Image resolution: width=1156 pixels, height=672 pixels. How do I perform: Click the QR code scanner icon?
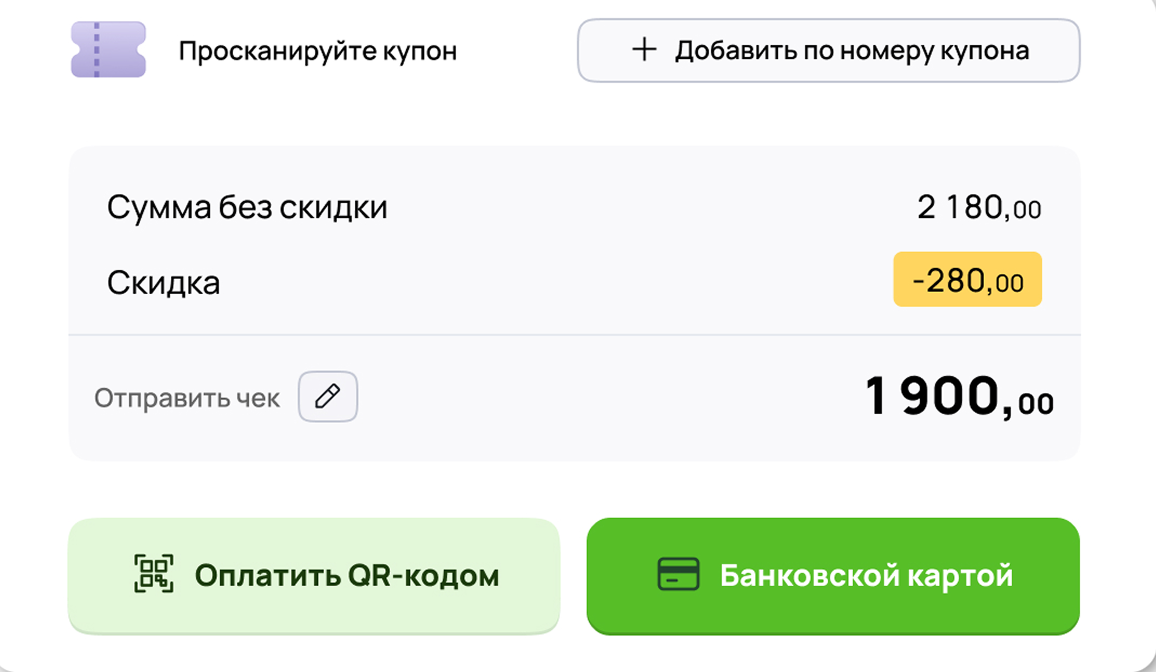[154, 575]
